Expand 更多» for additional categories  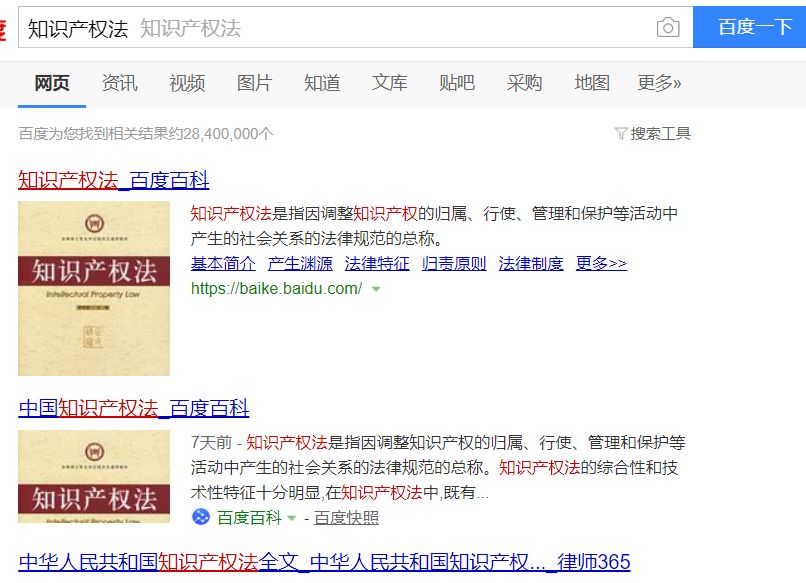click(658, 84)
